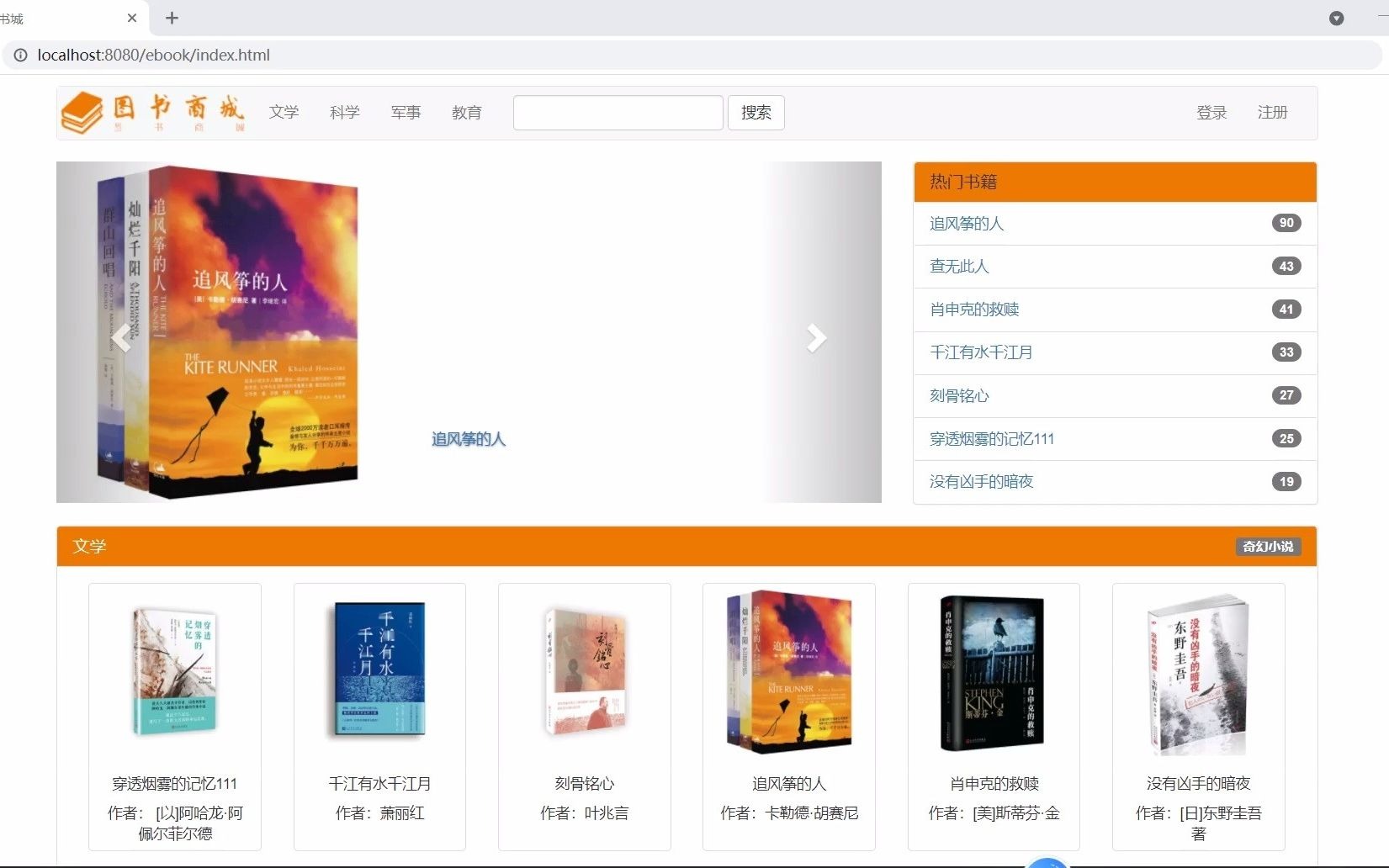Open 刻骨铭心 in hot books list
Screen dimensions: 1389x868
(959, 395)
